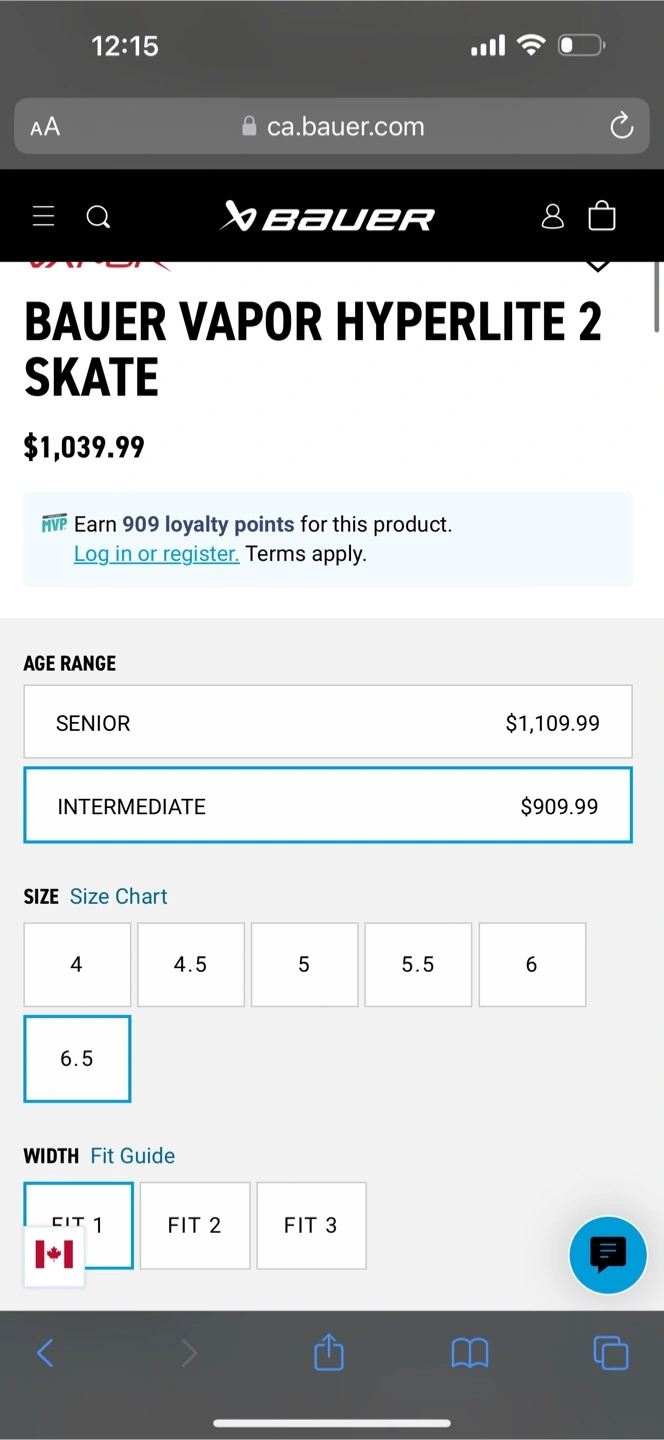Open the Canada flag region selector
The height and width of the screenshot is (1440, 664).
(54, 1254)
